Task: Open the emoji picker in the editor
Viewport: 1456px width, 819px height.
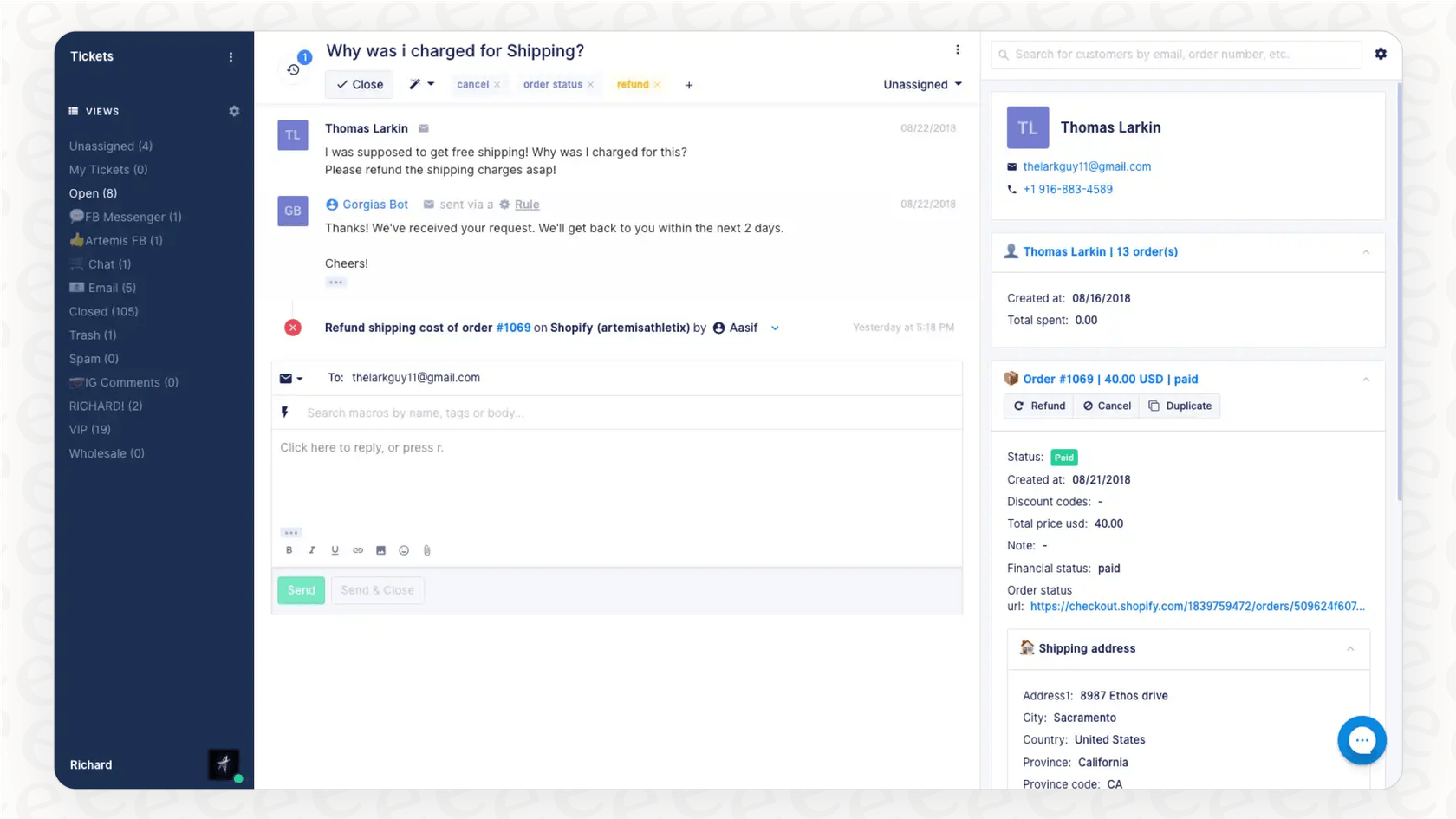Action: click(x=404, y=550)
